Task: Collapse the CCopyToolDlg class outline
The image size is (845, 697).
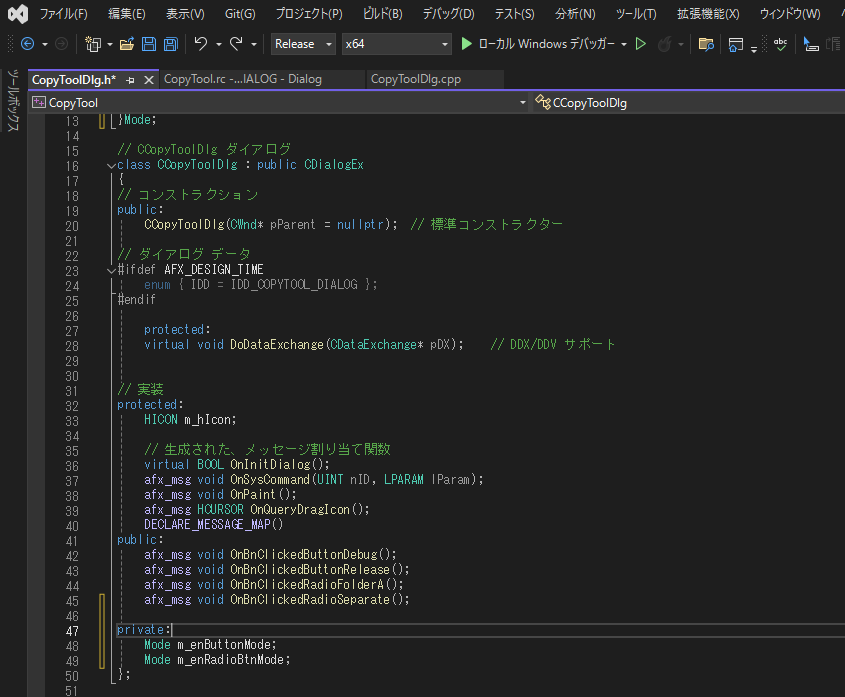Action: tap(110, 165)
